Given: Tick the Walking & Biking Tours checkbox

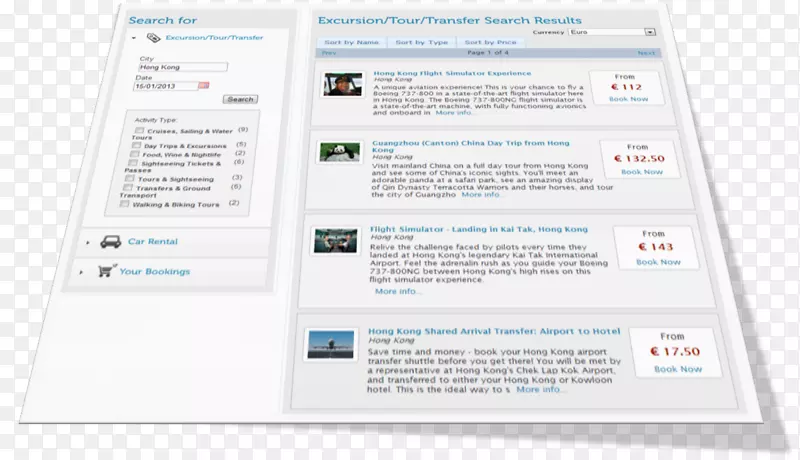Looking at the screenshot, I should (124, 204).
